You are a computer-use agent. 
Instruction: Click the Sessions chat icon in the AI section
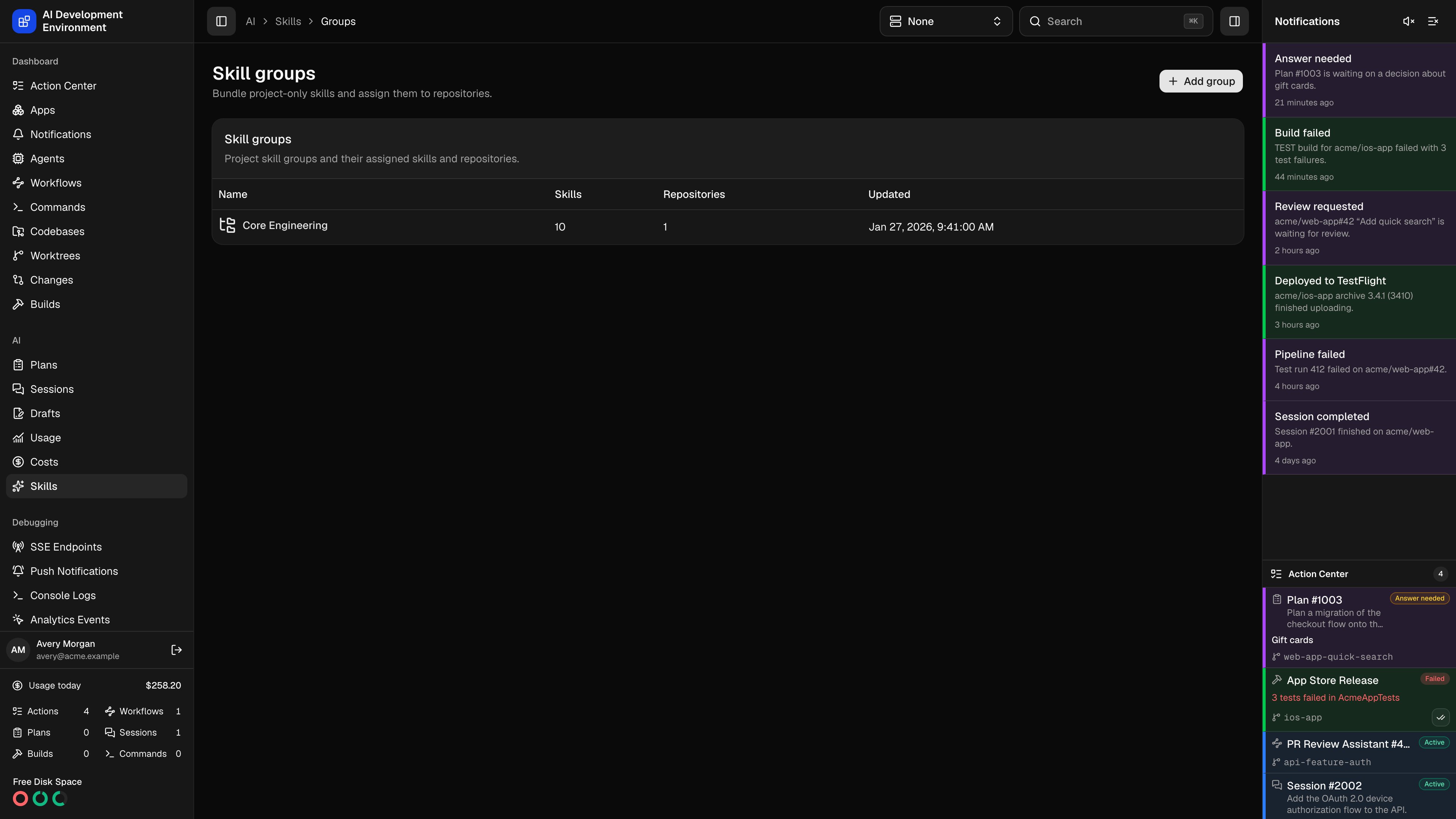[x=18, y=389]
